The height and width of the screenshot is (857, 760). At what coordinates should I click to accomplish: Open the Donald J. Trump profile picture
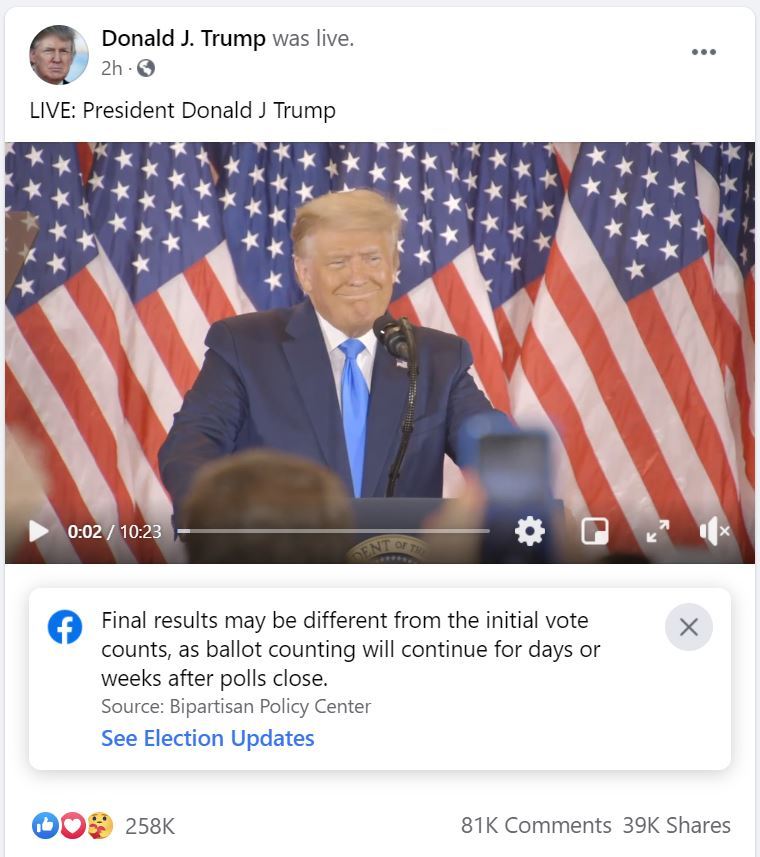point(58,54)
